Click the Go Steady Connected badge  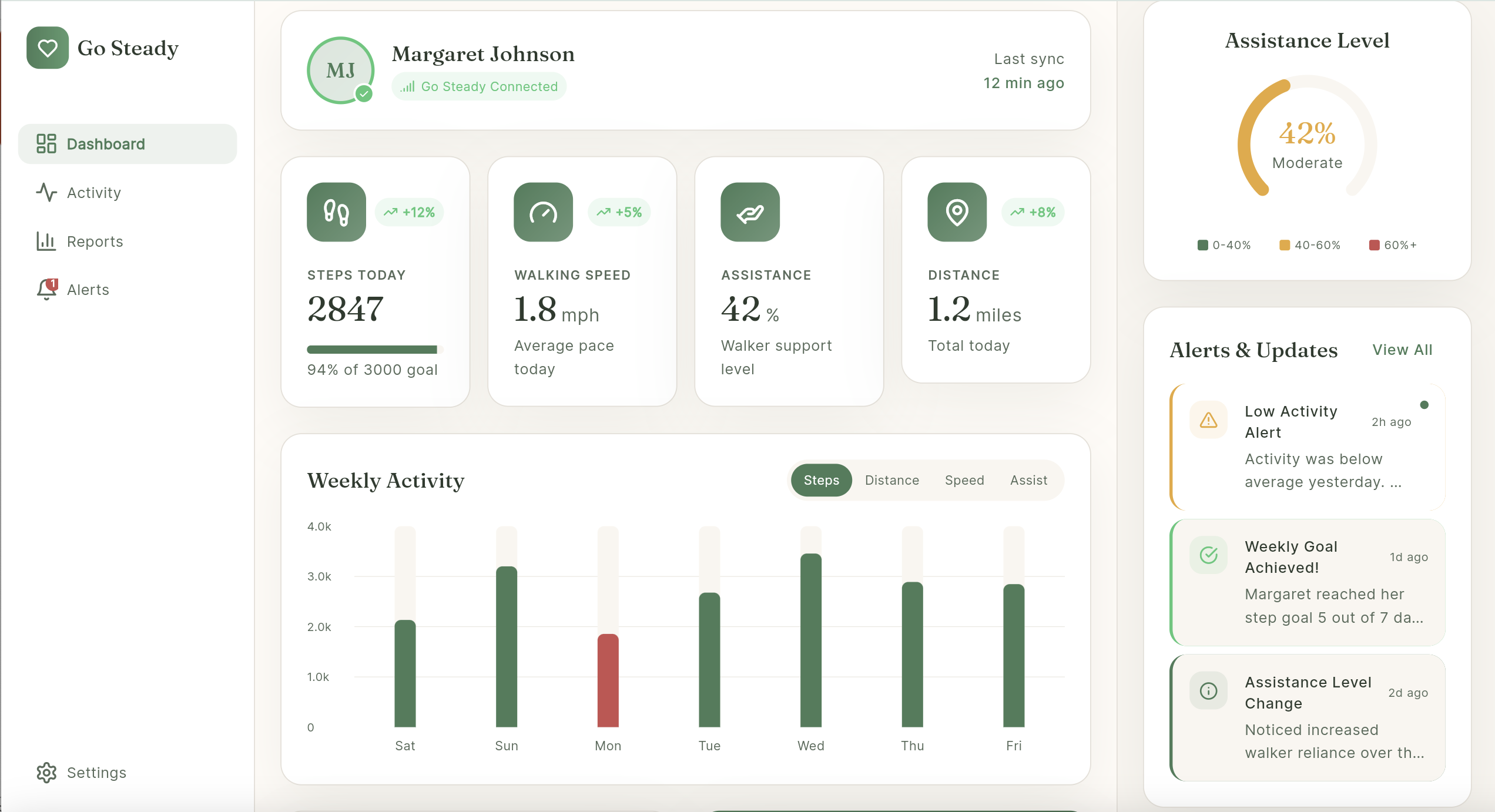coord(478,86)
